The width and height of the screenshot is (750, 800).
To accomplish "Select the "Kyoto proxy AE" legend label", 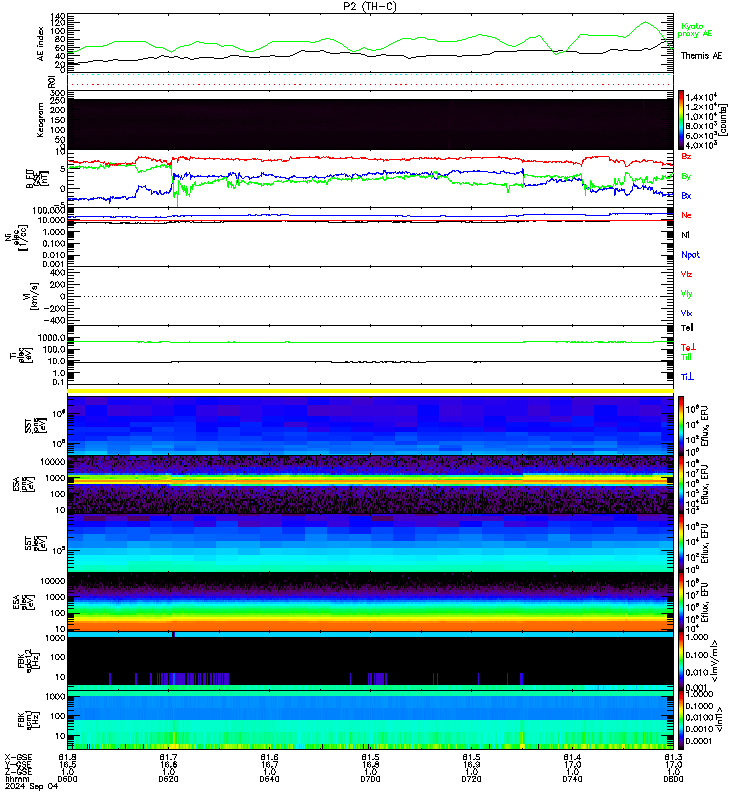I will (x=695, y=30).
